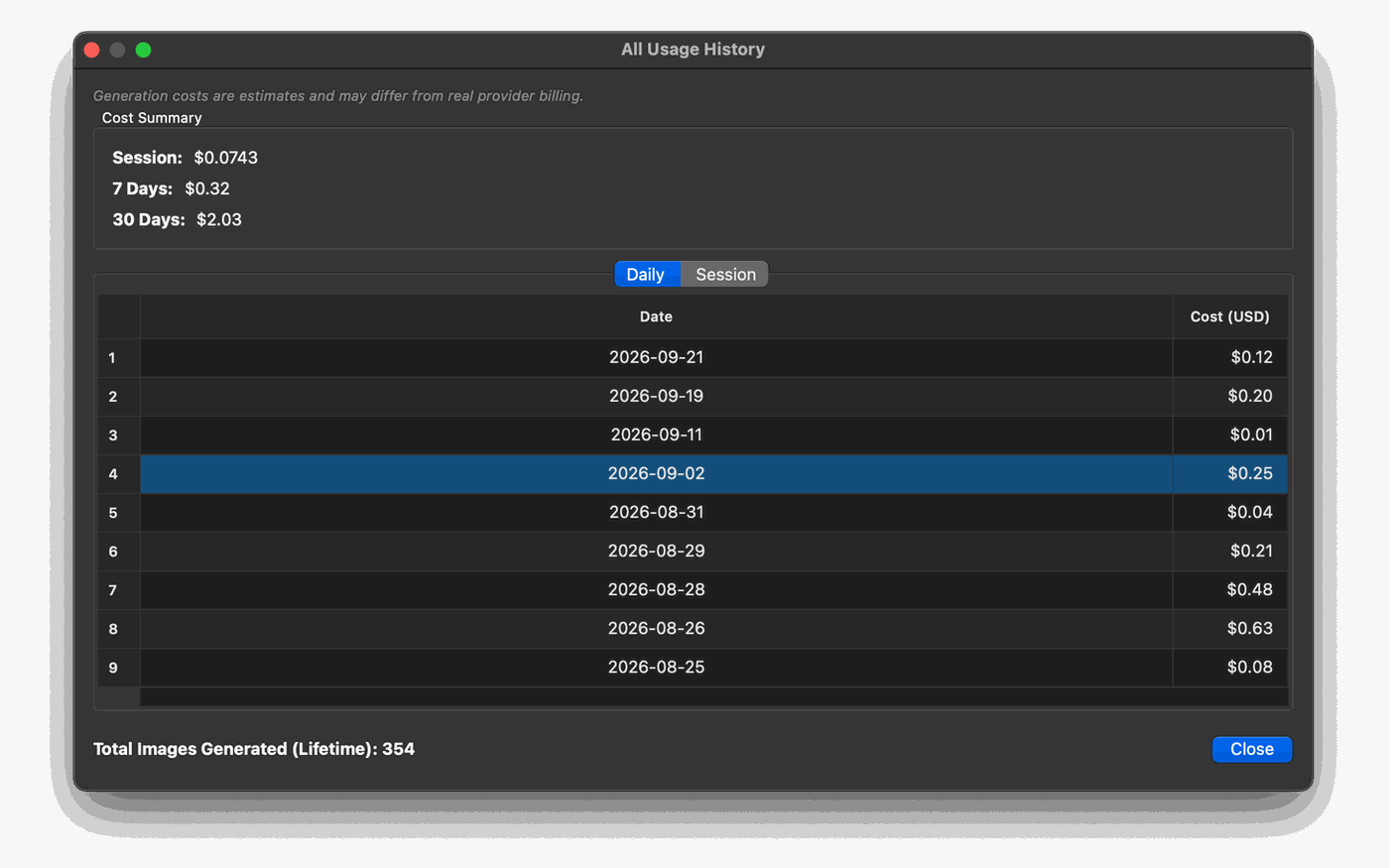Select the Daily tab
Image resolution: width=1389 pixels, height=868 pixels.
coord(647,275)
